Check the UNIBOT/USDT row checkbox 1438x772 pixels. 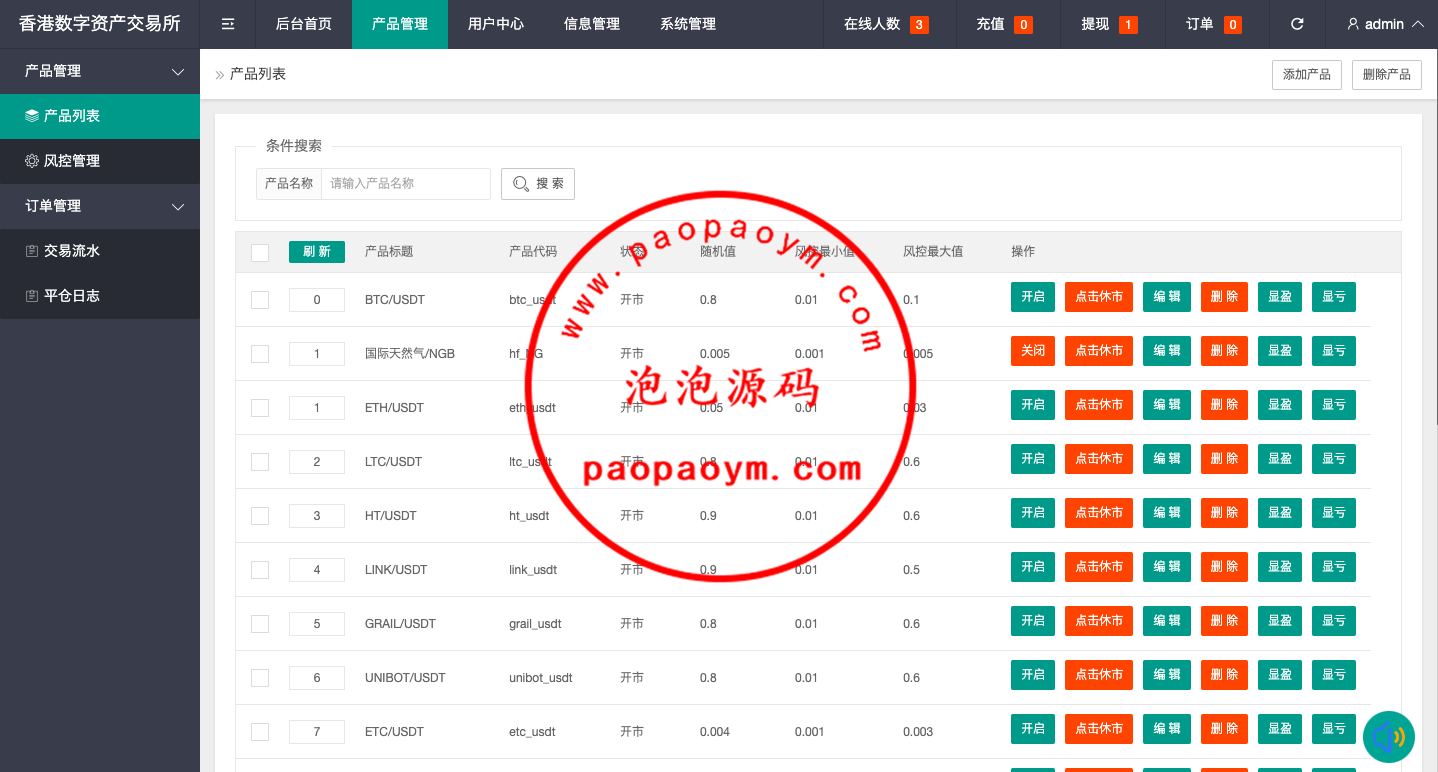[260, 678]
